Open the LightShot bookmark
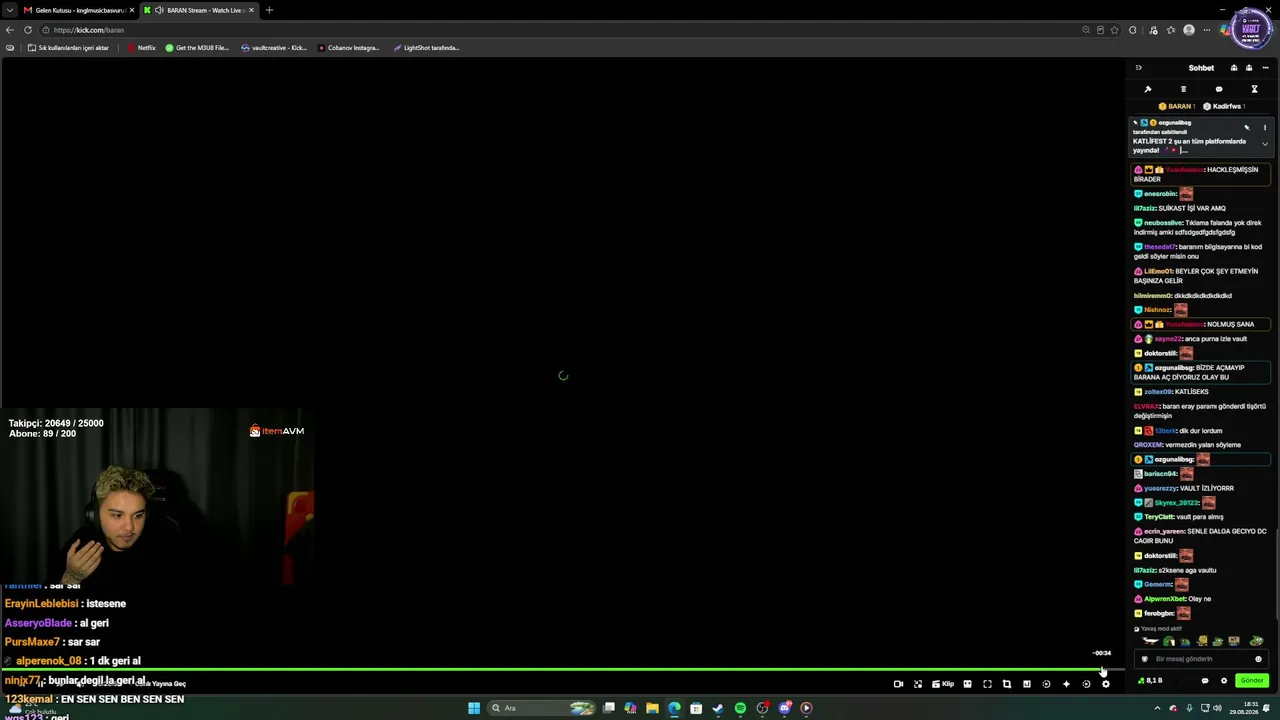1280x720 pixels. pos(426,48)
